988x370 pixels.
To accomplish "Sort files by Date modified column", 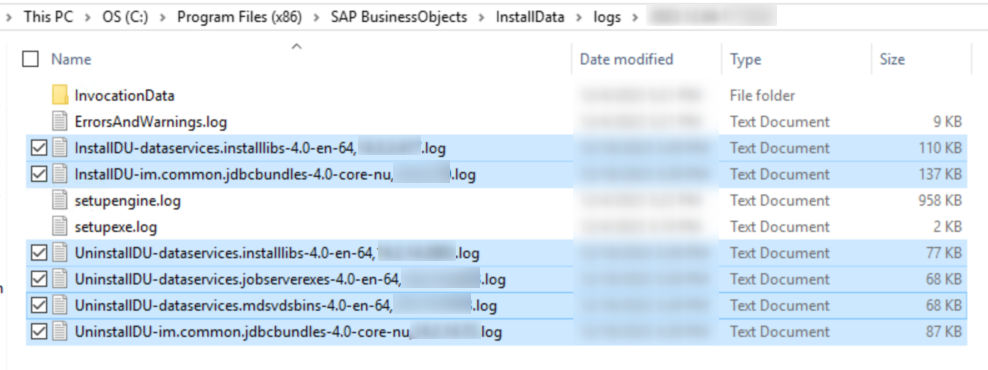I will tap(626, 59).
